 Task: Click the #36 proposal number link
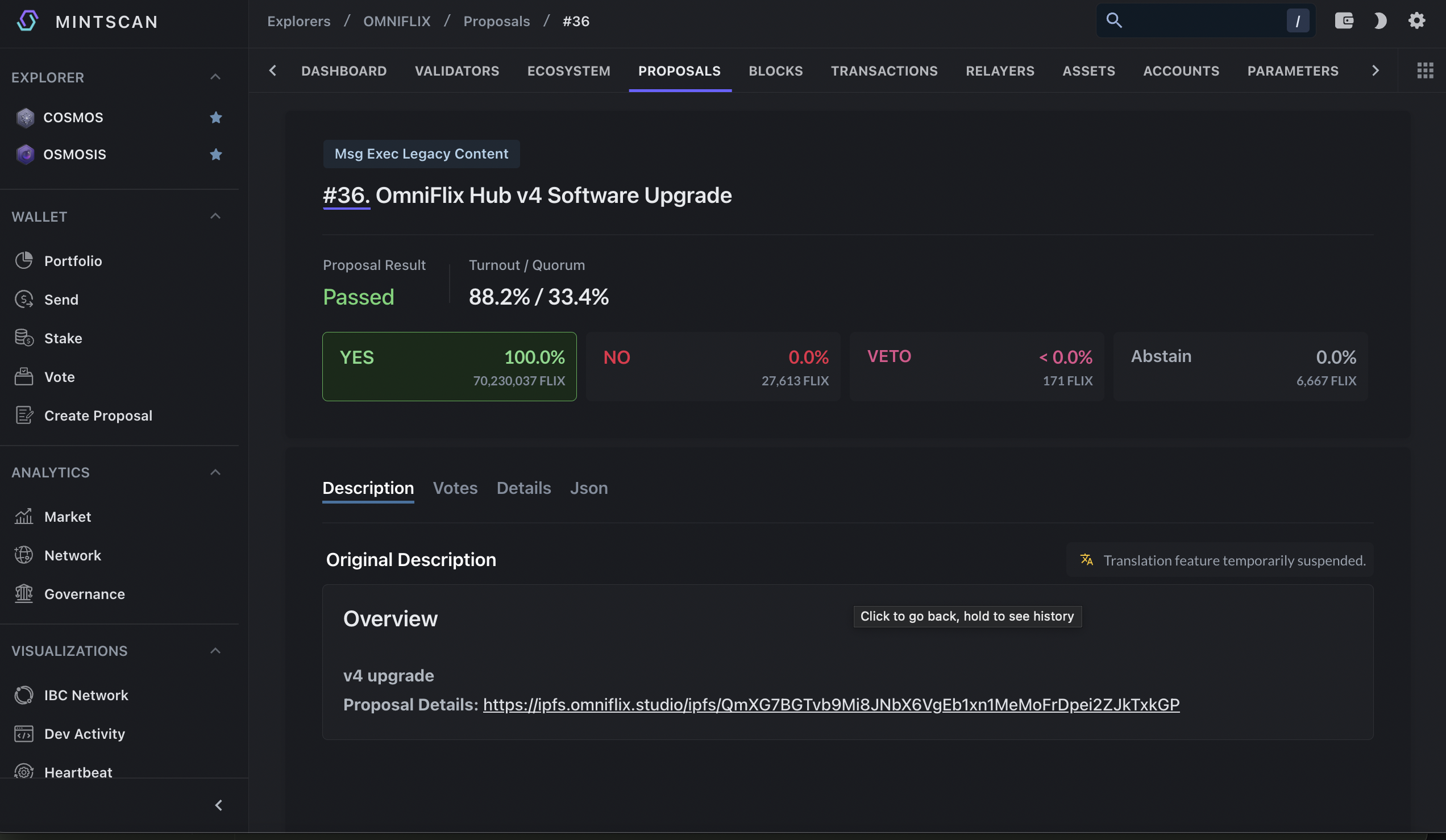point(346,195)
